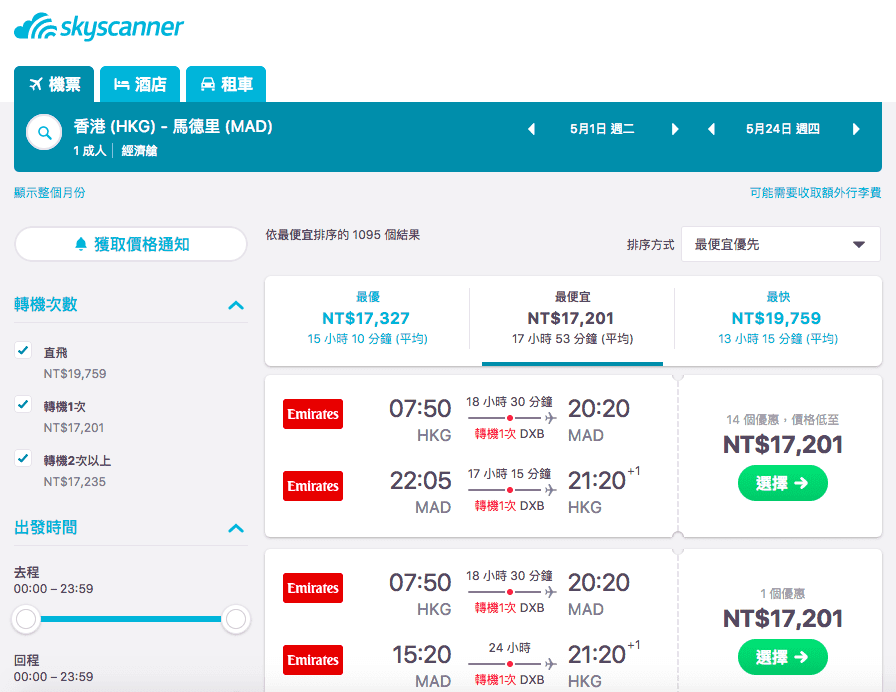Go to next departure date after 5月1日
The image size is (896, 692).
point(675,129)
